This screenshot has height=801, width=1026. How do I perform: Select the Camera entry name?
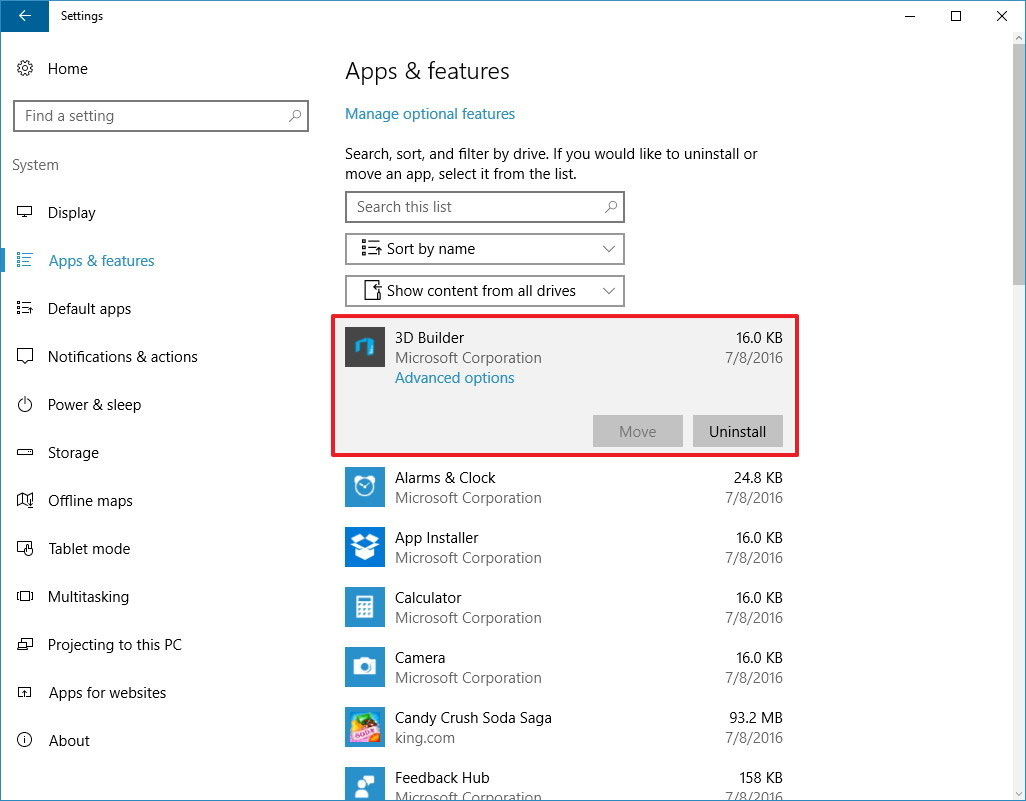pyautogui.click(x=420, y=658)
